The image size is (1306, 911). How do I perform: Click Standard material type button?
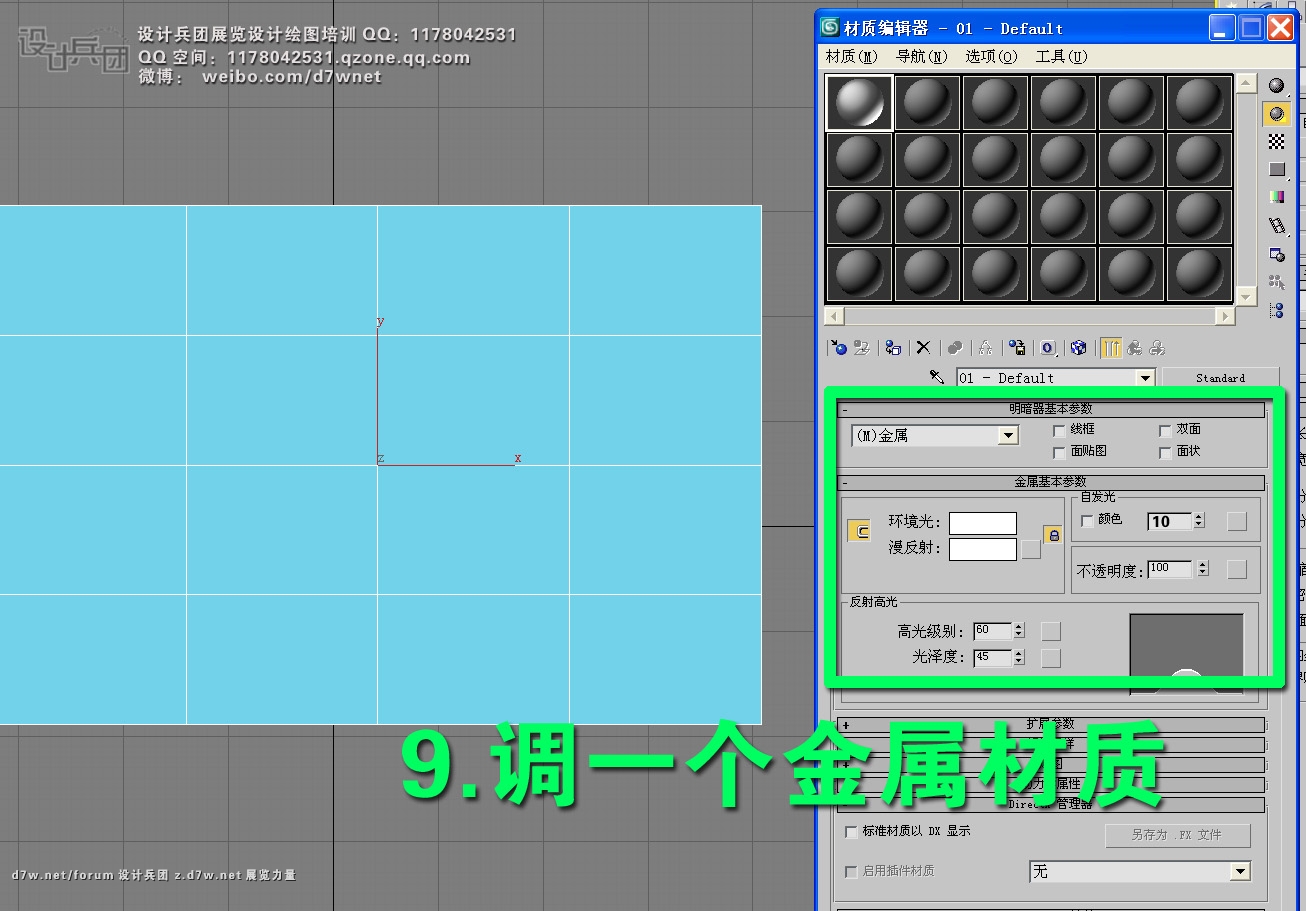coord(1220,378)
